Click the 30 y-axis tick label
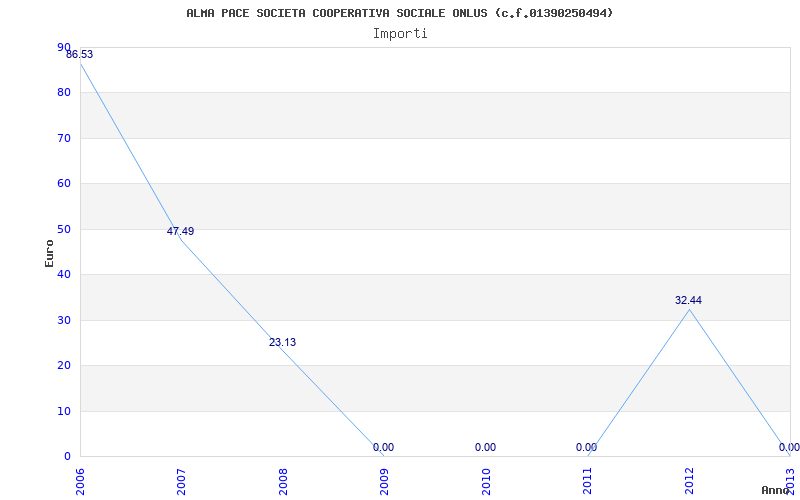 [64, 320]
